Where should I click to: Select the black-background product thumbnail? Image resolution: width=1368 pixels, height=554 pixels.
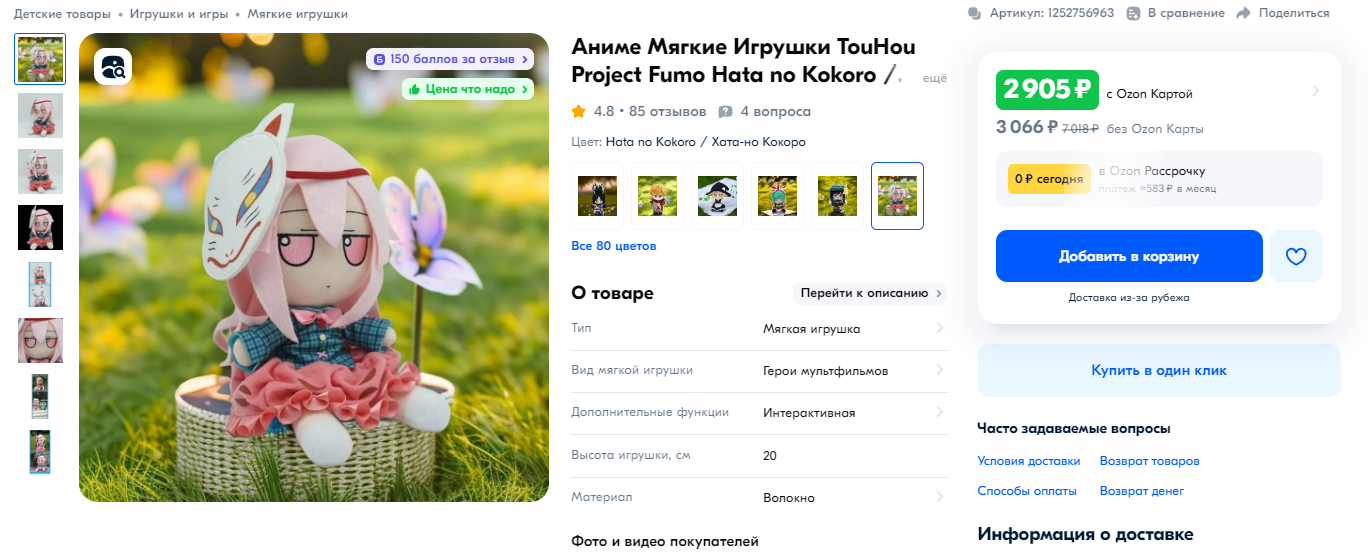tap(40, 227)
